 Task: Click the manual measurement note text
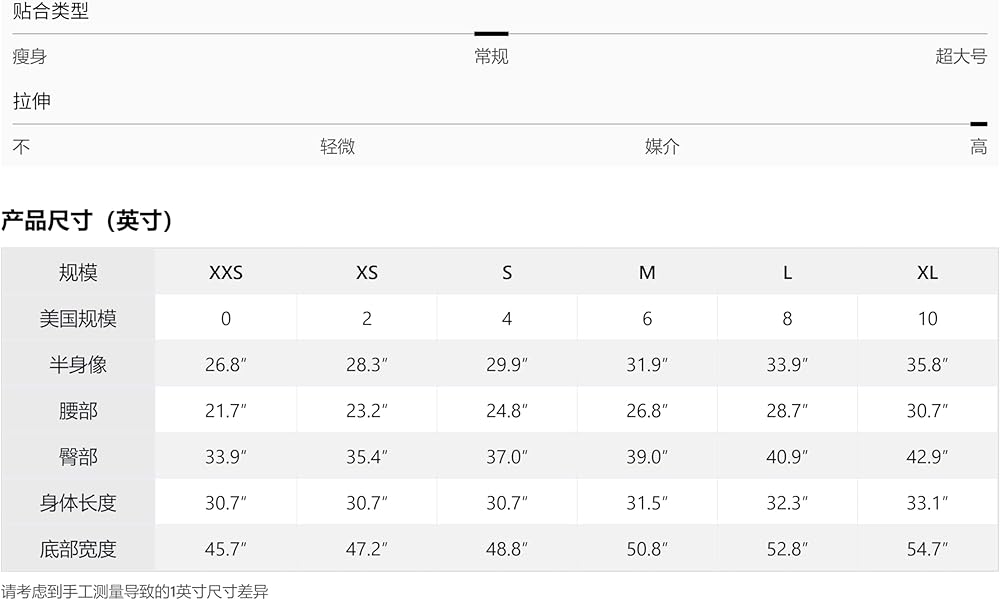click(135, 592)
